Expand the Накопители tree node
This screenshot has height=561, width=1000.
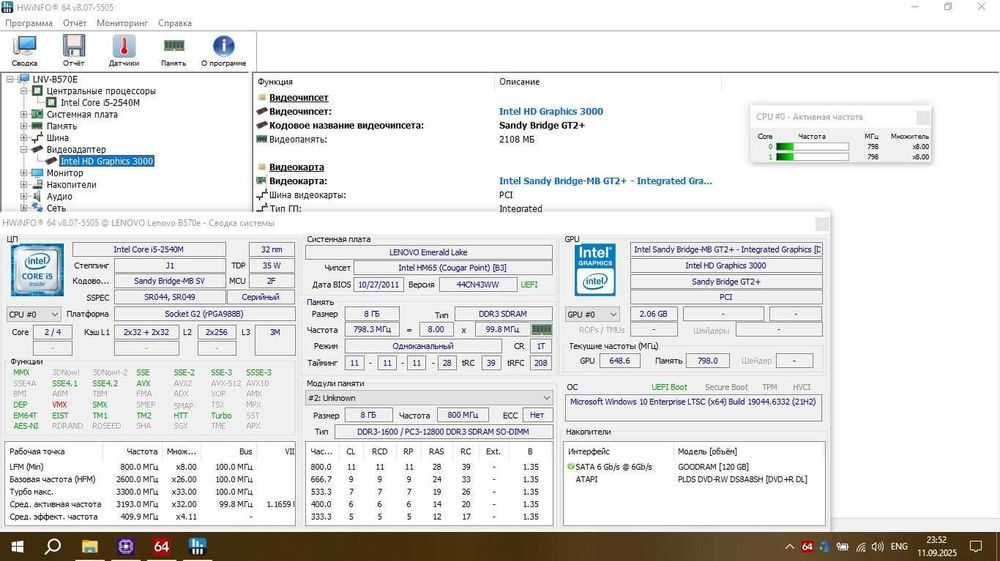24,185
